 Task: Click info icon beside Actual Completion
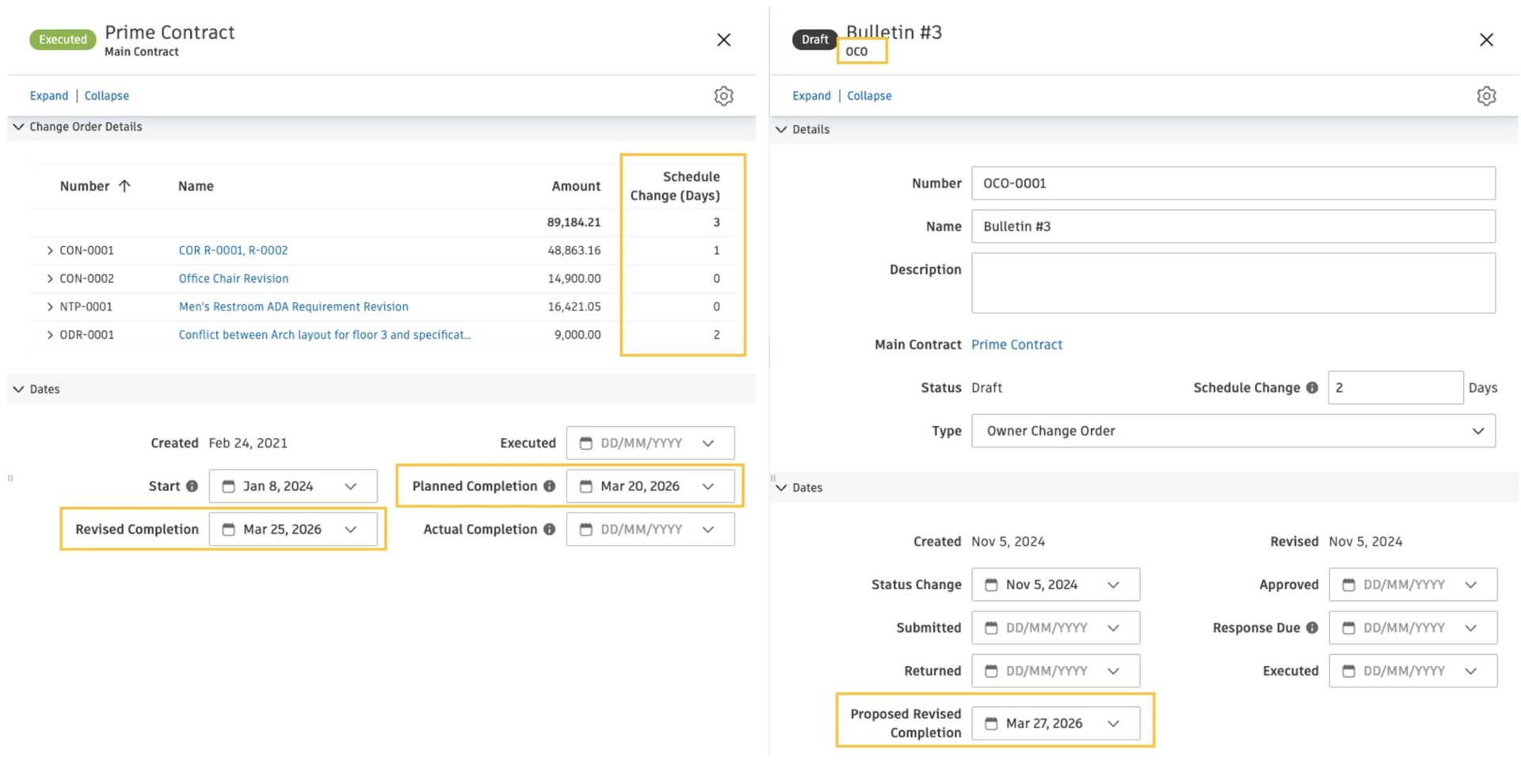click(549, 529)
